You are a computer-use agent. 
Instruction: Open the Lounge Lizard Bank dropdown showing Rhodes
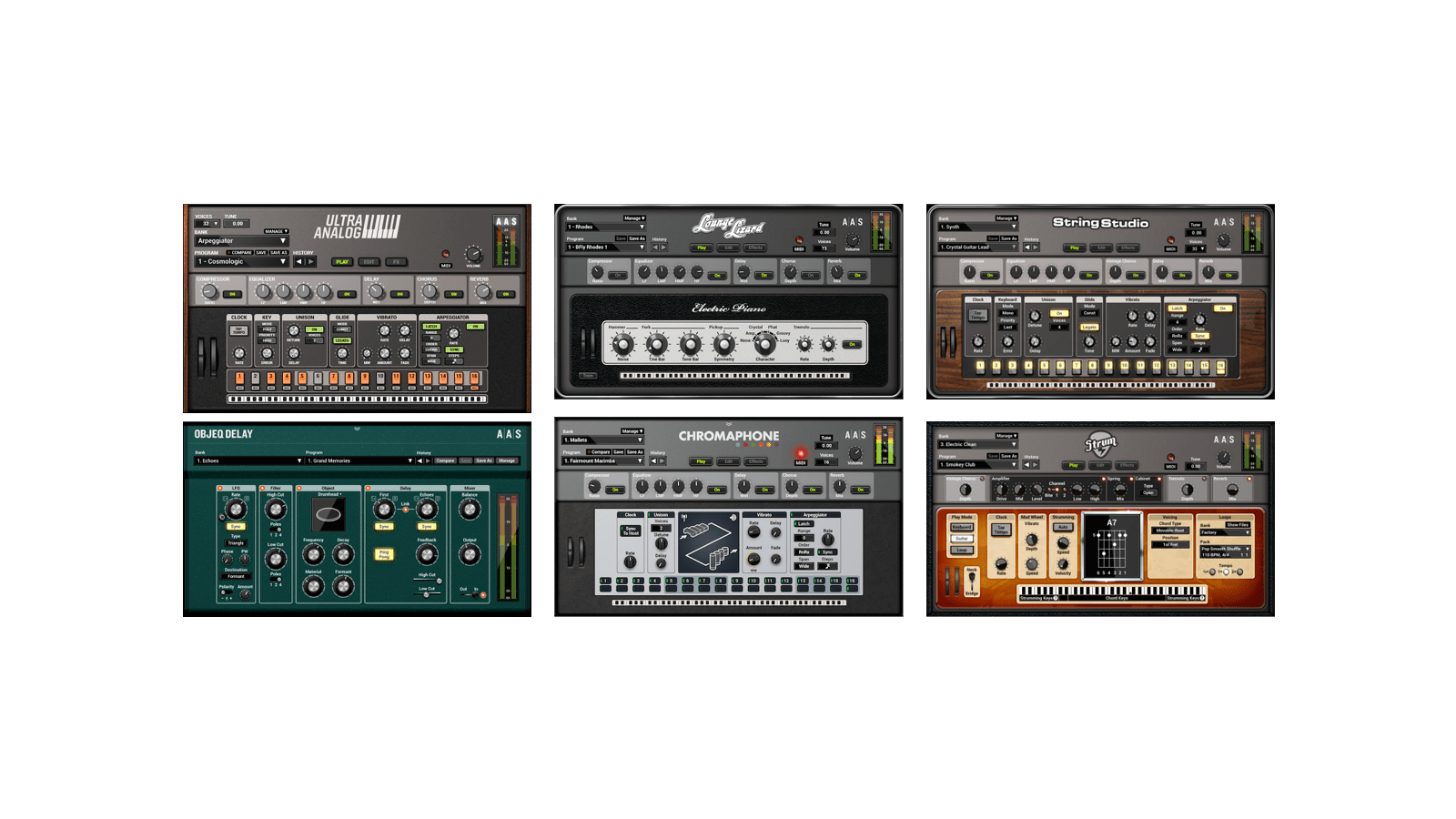click(x=606, y=227)
